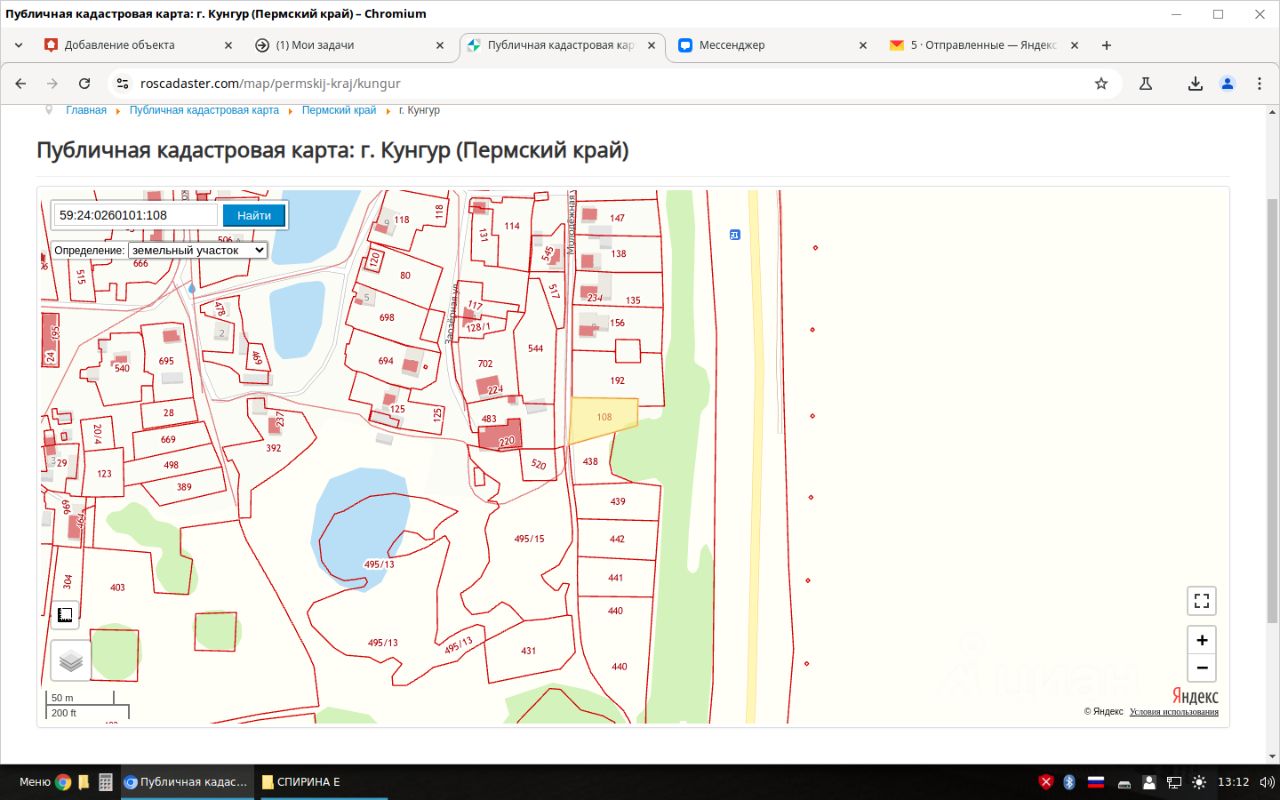Toggle Russian keyboard layout flag

coord(1095,782)
